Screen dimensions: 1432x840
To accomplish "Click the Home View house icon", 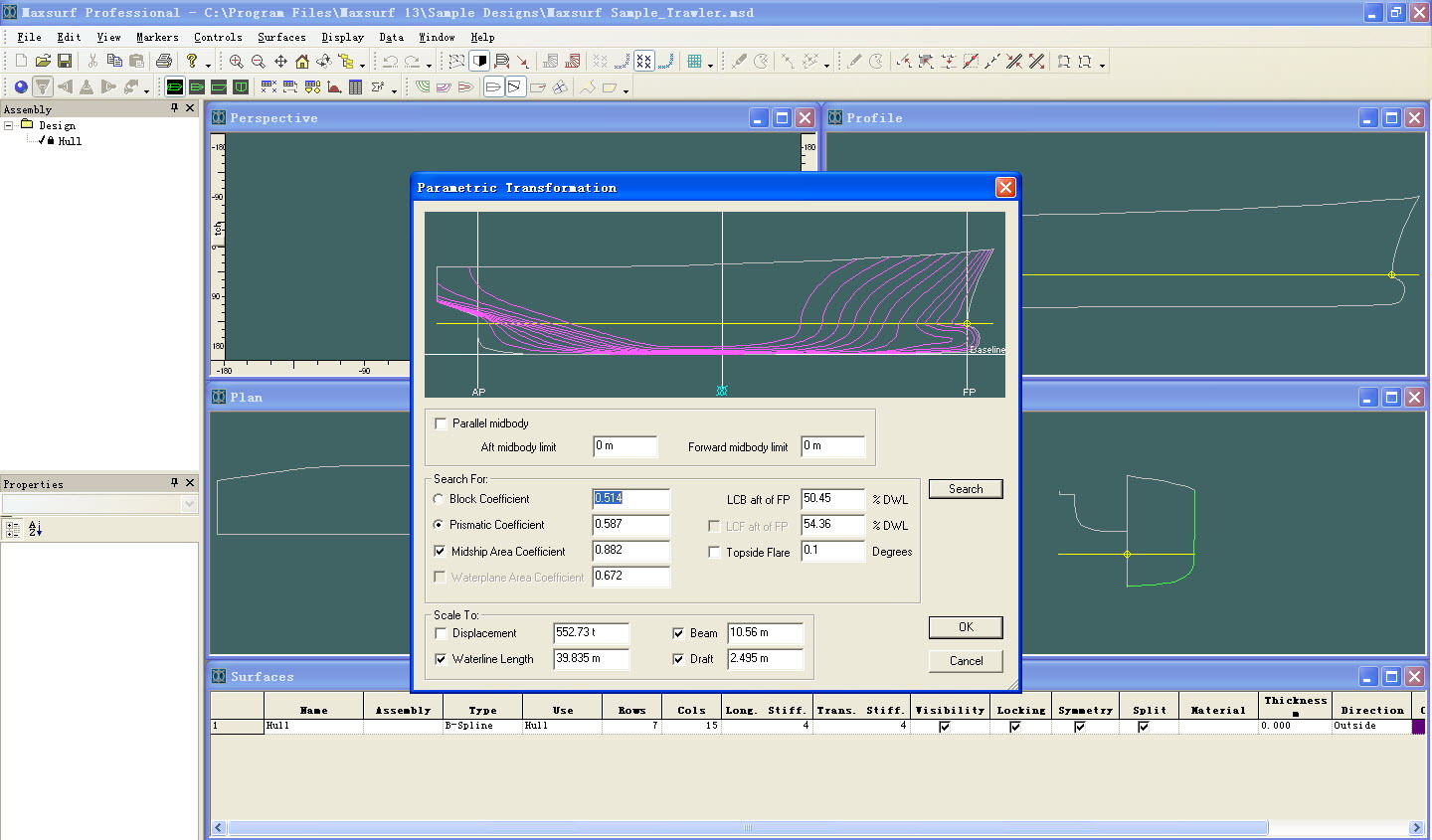I will (302, 61).
